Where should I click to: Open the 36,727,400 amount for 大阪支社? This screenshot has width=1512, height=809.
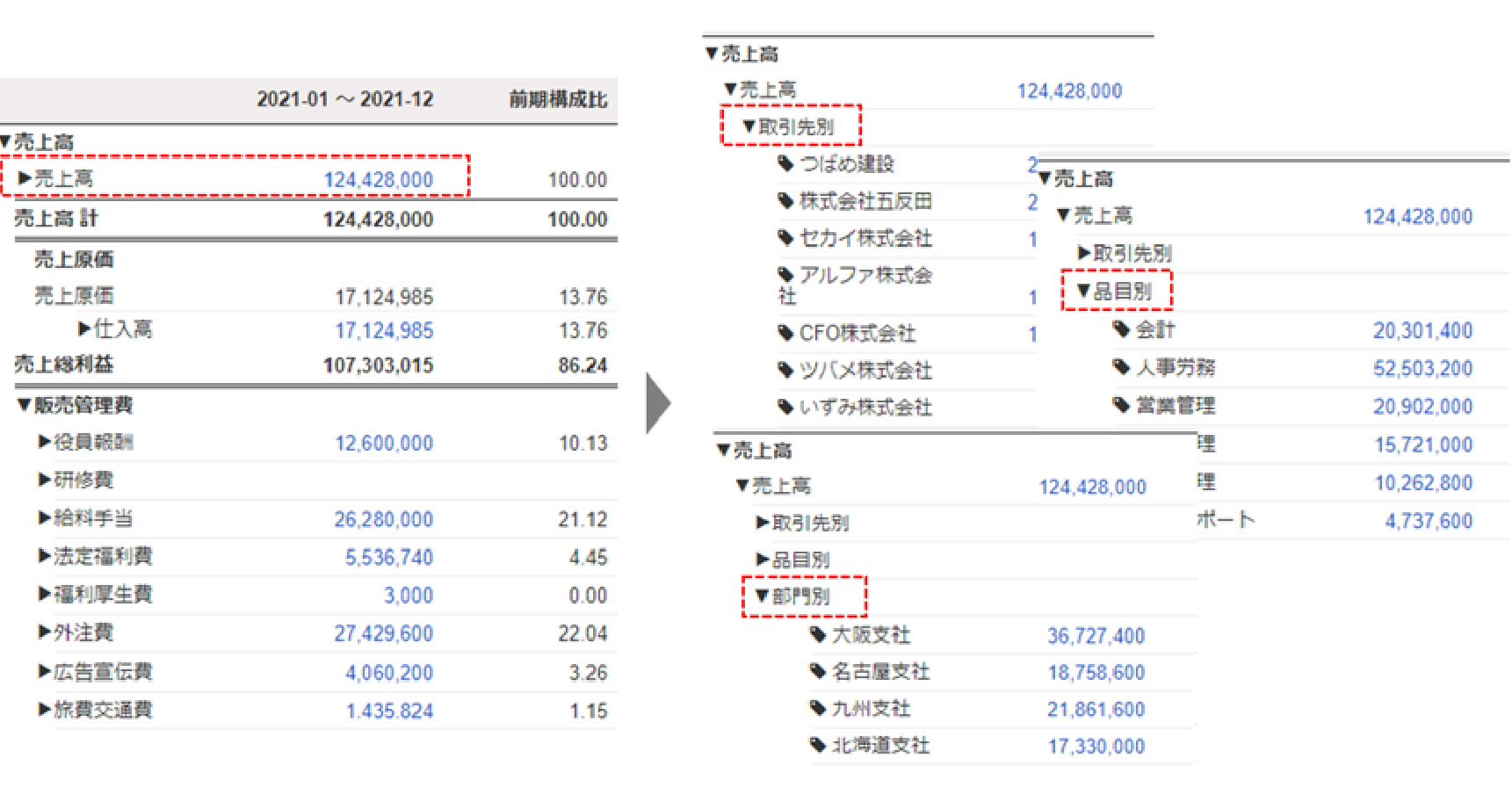[x=1096, y=636]
